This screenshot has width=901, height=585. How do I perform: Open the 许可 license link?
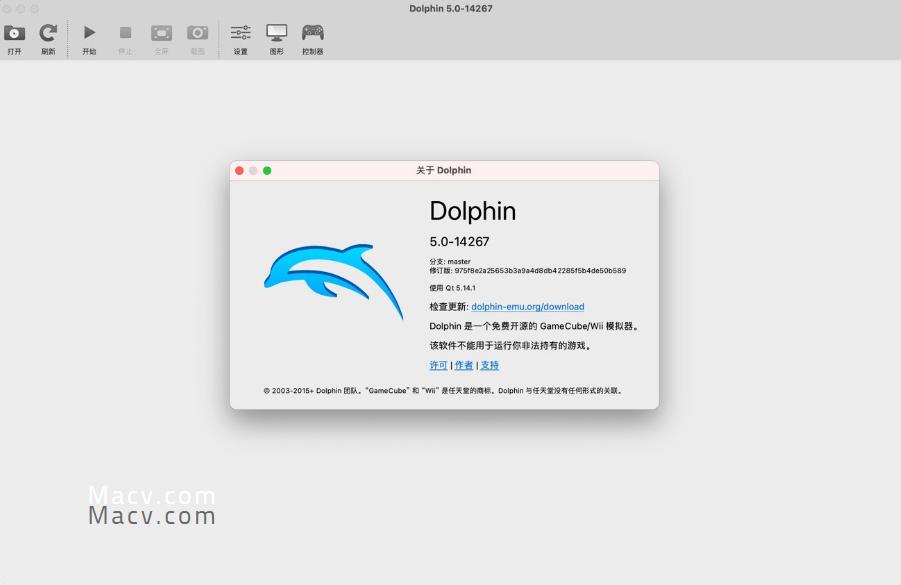[438, 365]
